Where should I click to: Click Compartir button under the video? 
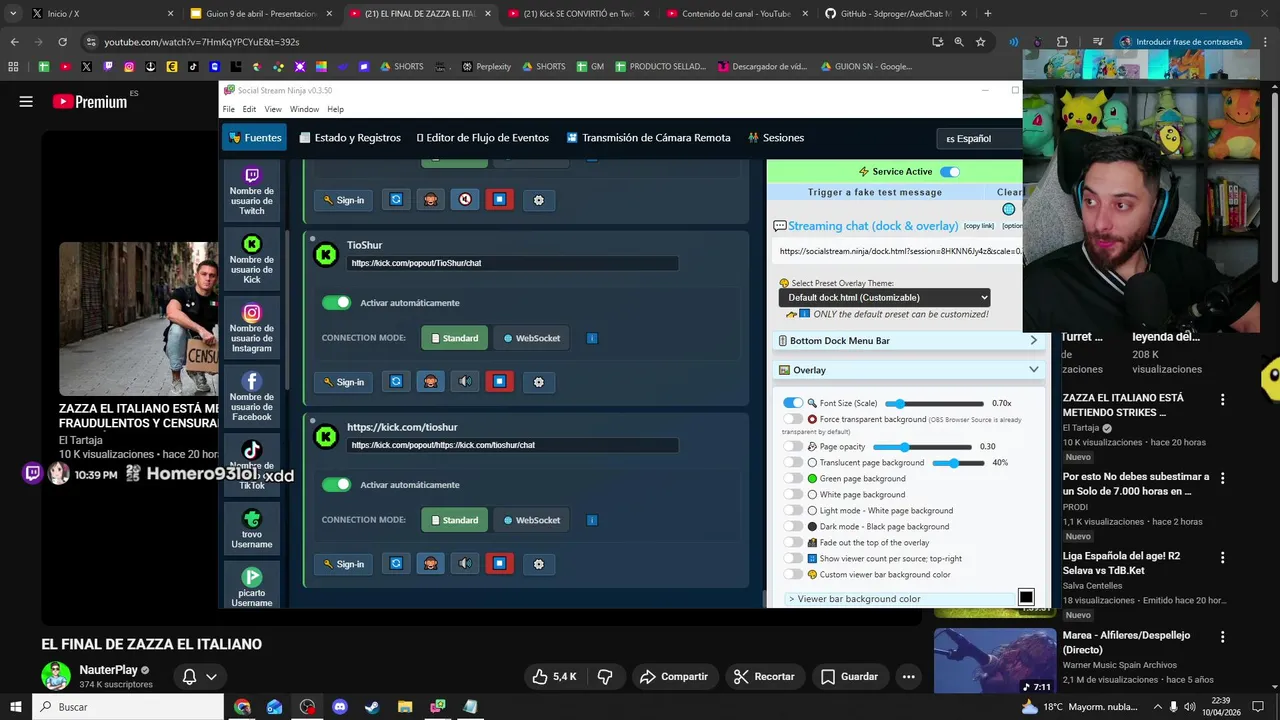[673, 677]
